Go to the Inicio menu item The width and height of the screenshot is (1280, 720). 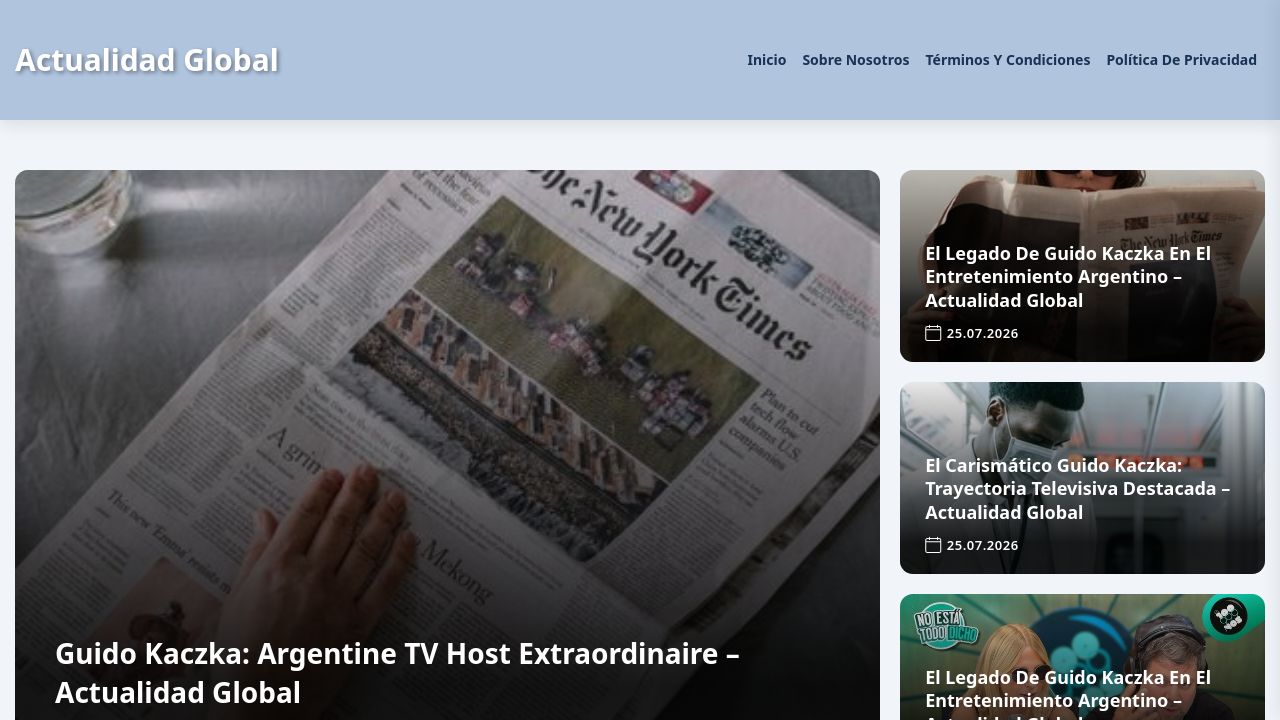766,60
